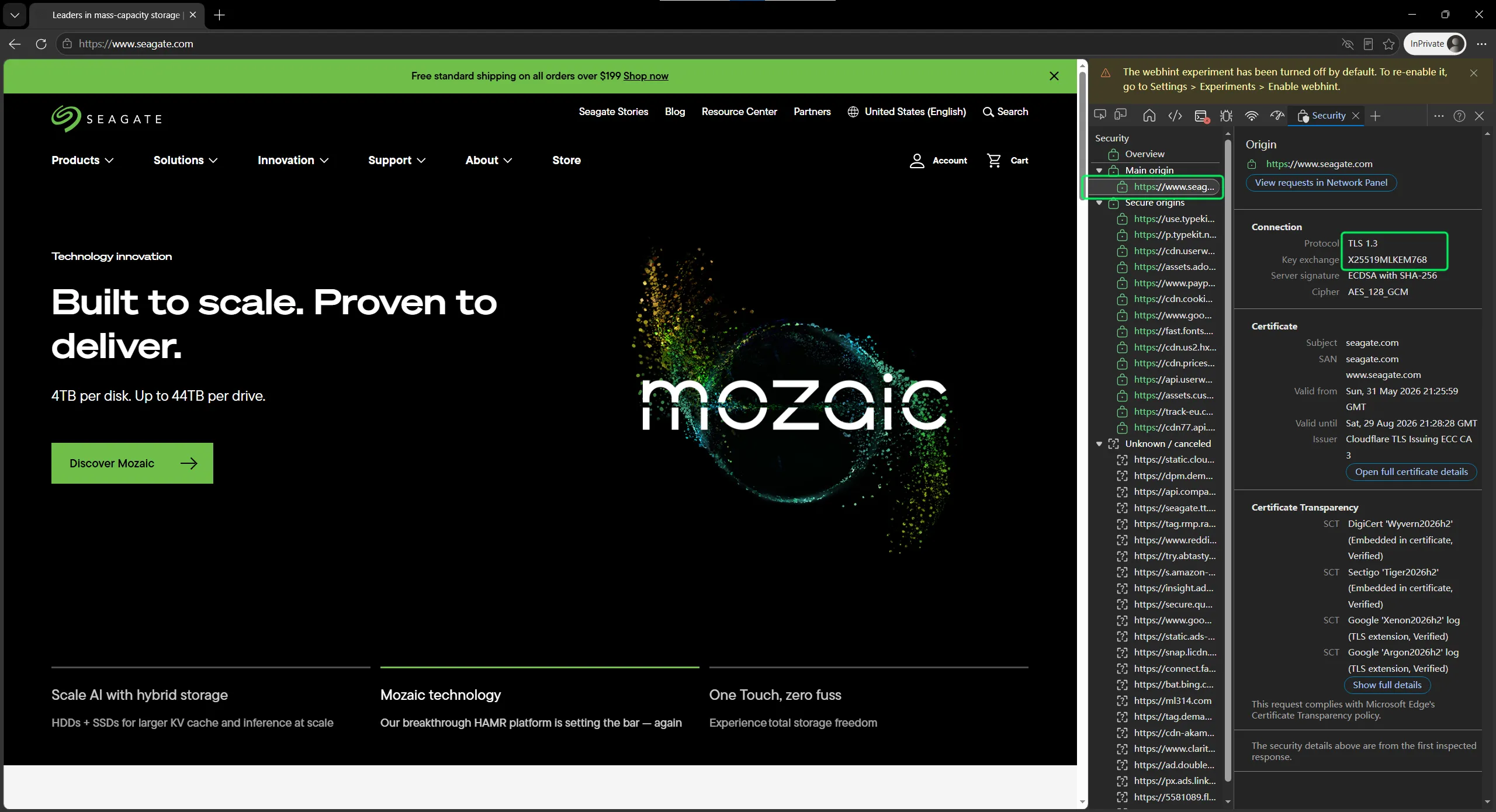Open the tab actions menu chevron
The width and height of the screenshot is (1496, 812).
15,15
